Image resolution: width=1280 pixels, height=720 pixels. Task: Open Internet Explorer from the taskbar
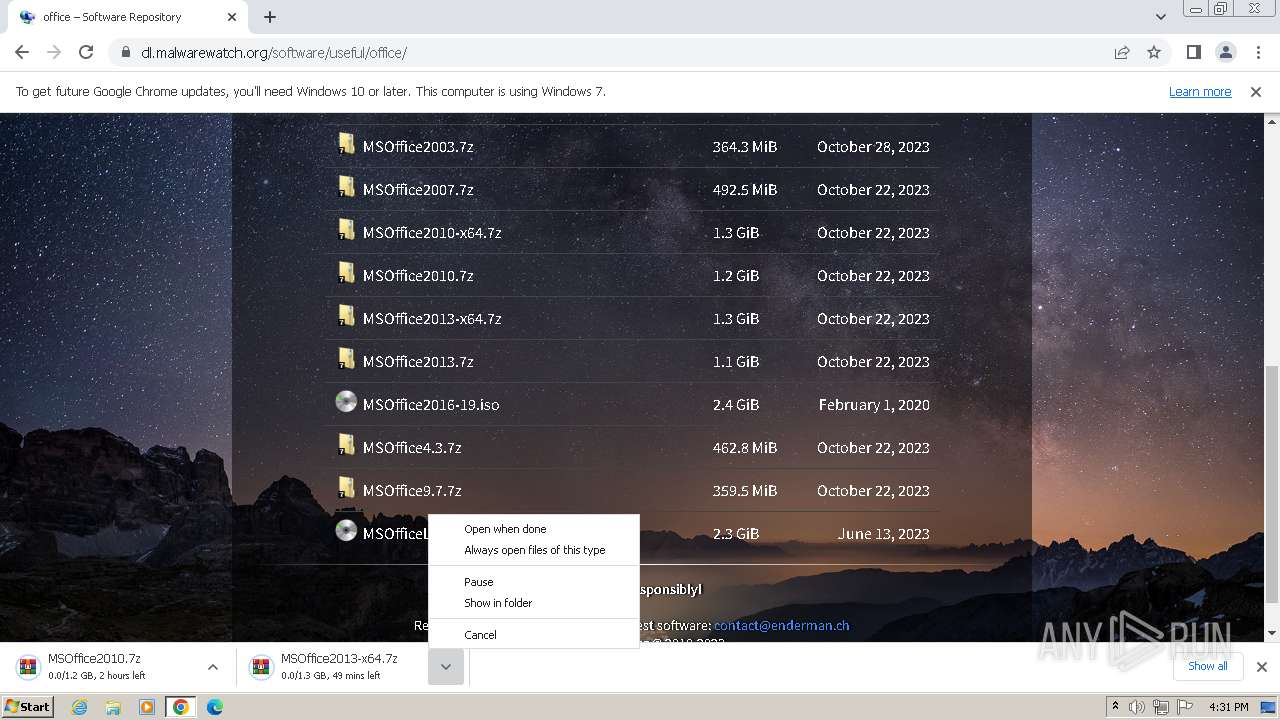80,707
